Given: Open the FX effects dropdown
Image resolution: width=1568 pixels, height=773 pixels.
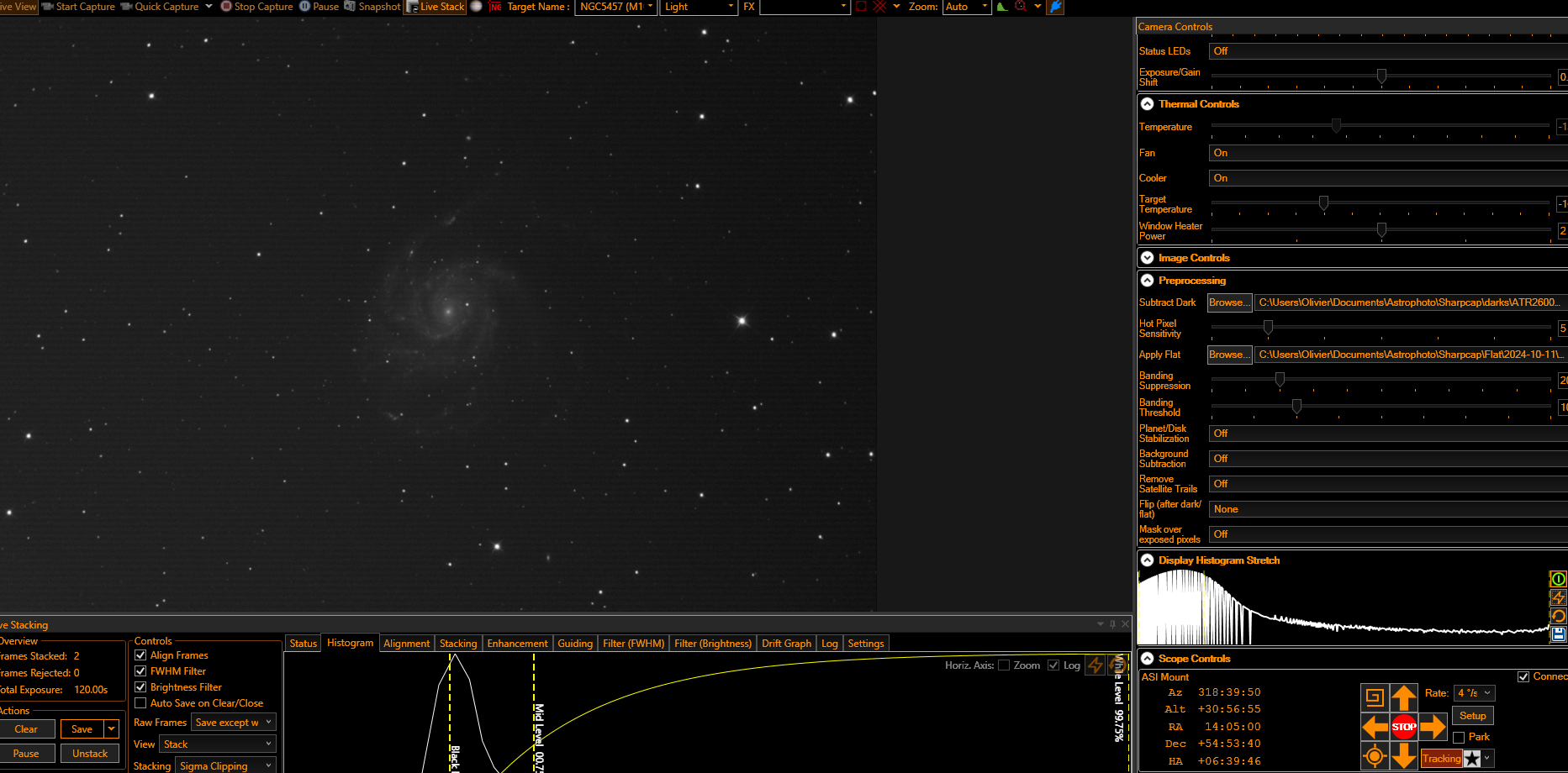Looking at the screenshot, I should click(x=805, y=7).
